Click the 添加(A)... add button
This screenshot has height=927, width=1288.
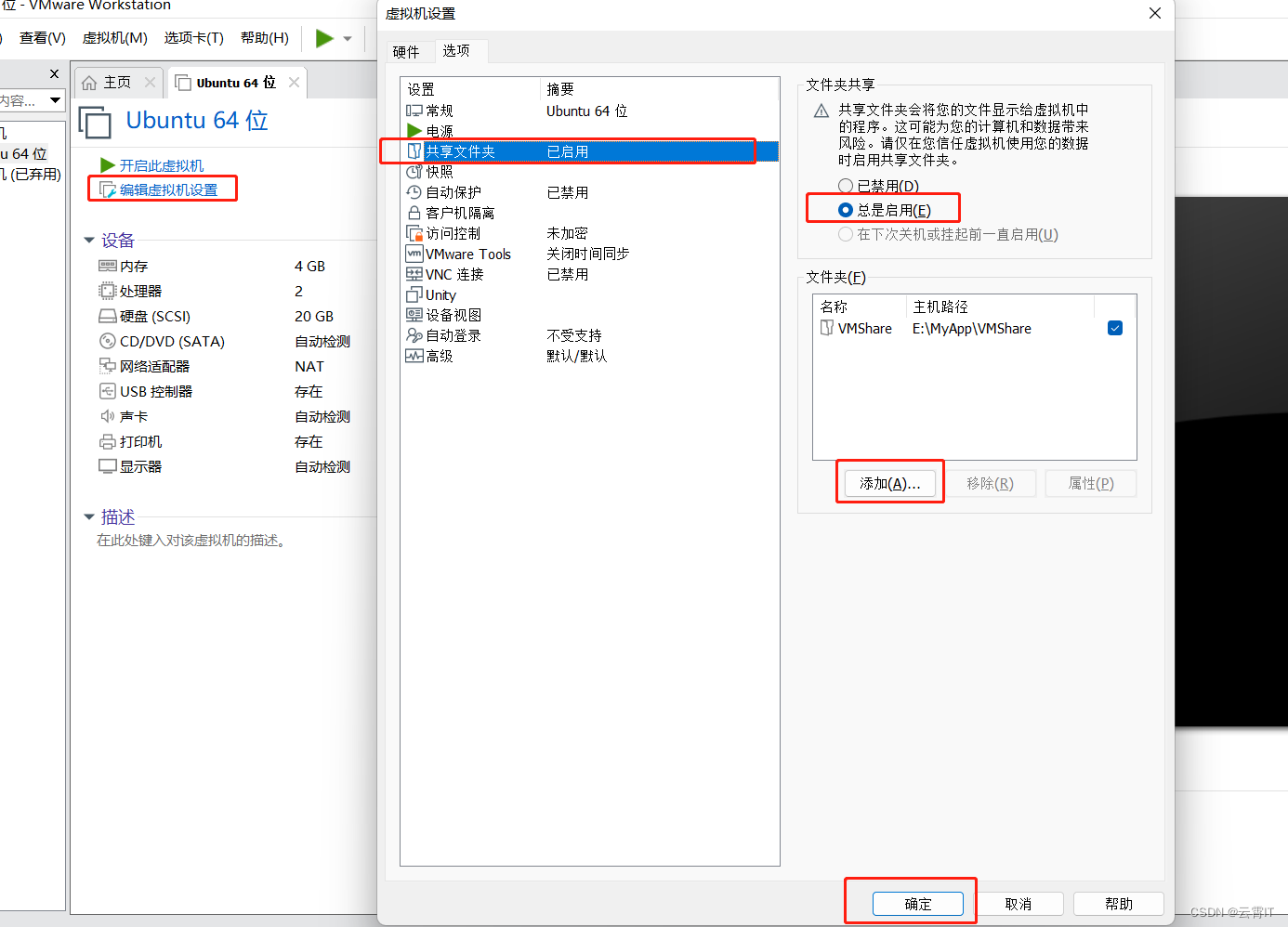click(x=889, y=483)
